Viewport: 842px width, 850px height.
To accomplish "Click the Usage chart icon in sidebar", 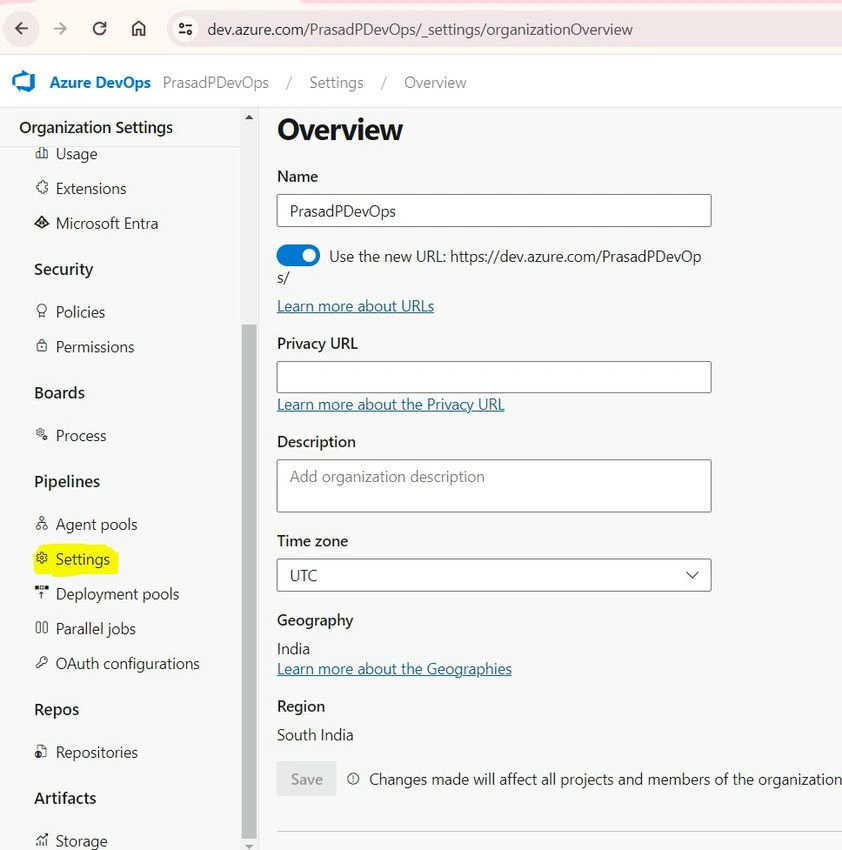I will click(x=42, y=153).
